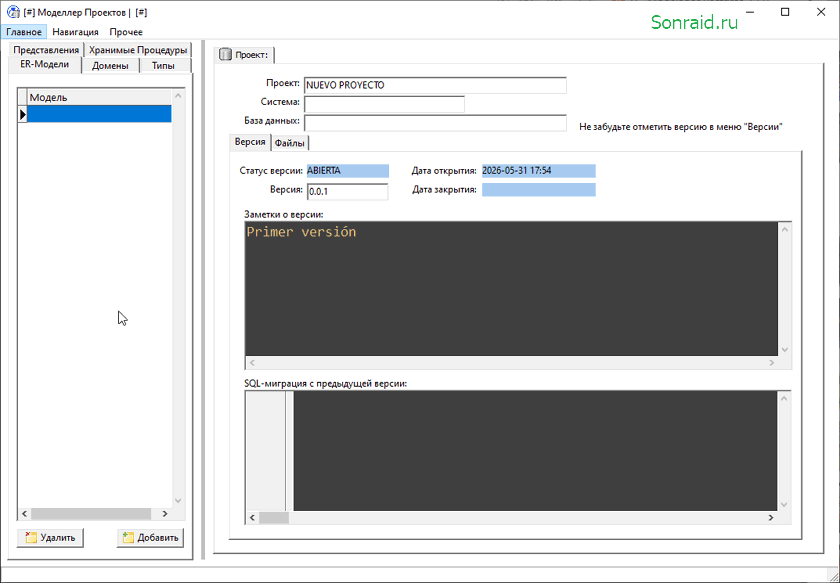Click the Статус версии field ABIERTA

(348, 171)
